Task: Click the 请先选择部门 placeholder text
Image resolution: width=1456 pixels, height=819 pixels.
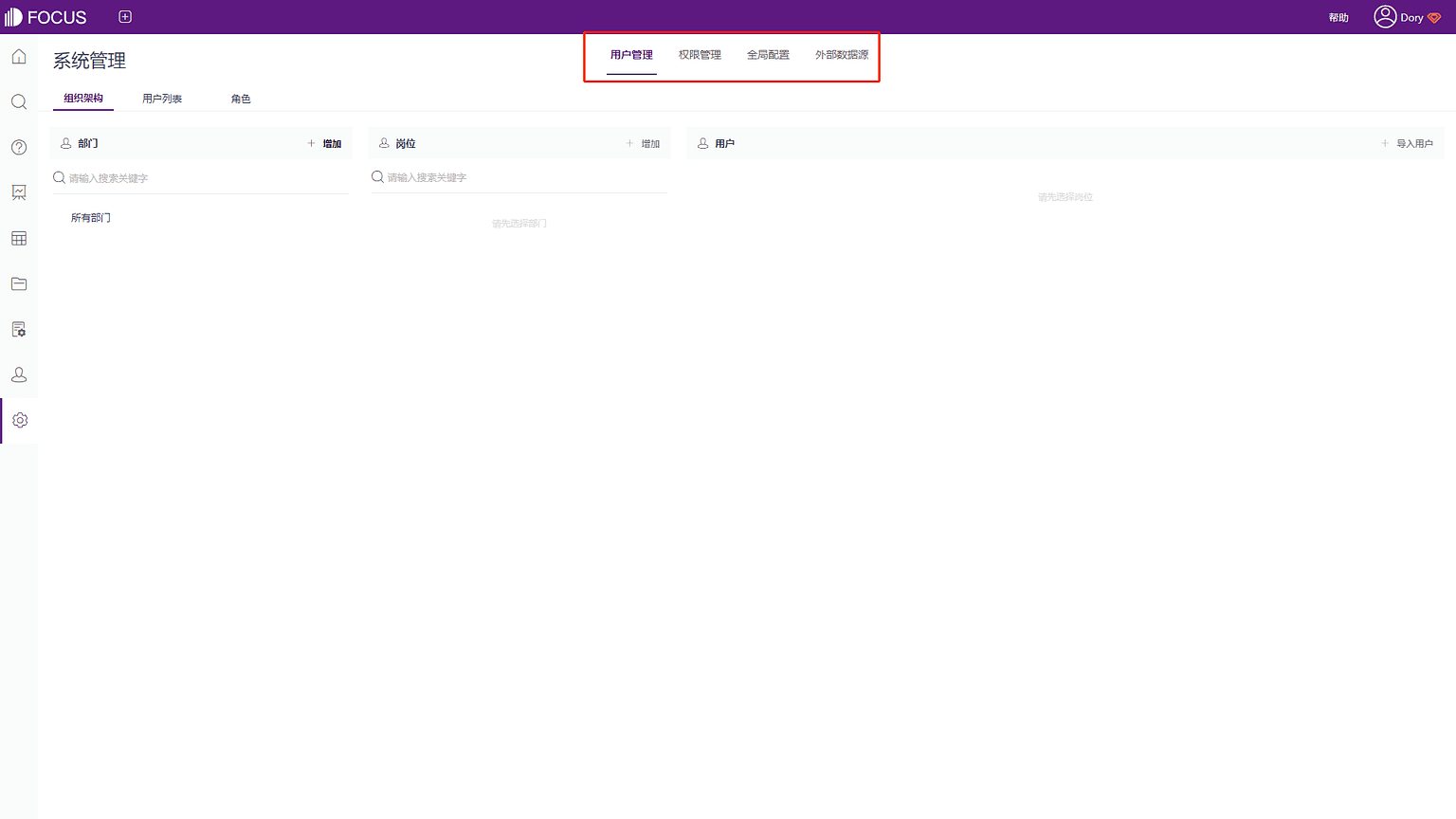Action: click(519, 224)
